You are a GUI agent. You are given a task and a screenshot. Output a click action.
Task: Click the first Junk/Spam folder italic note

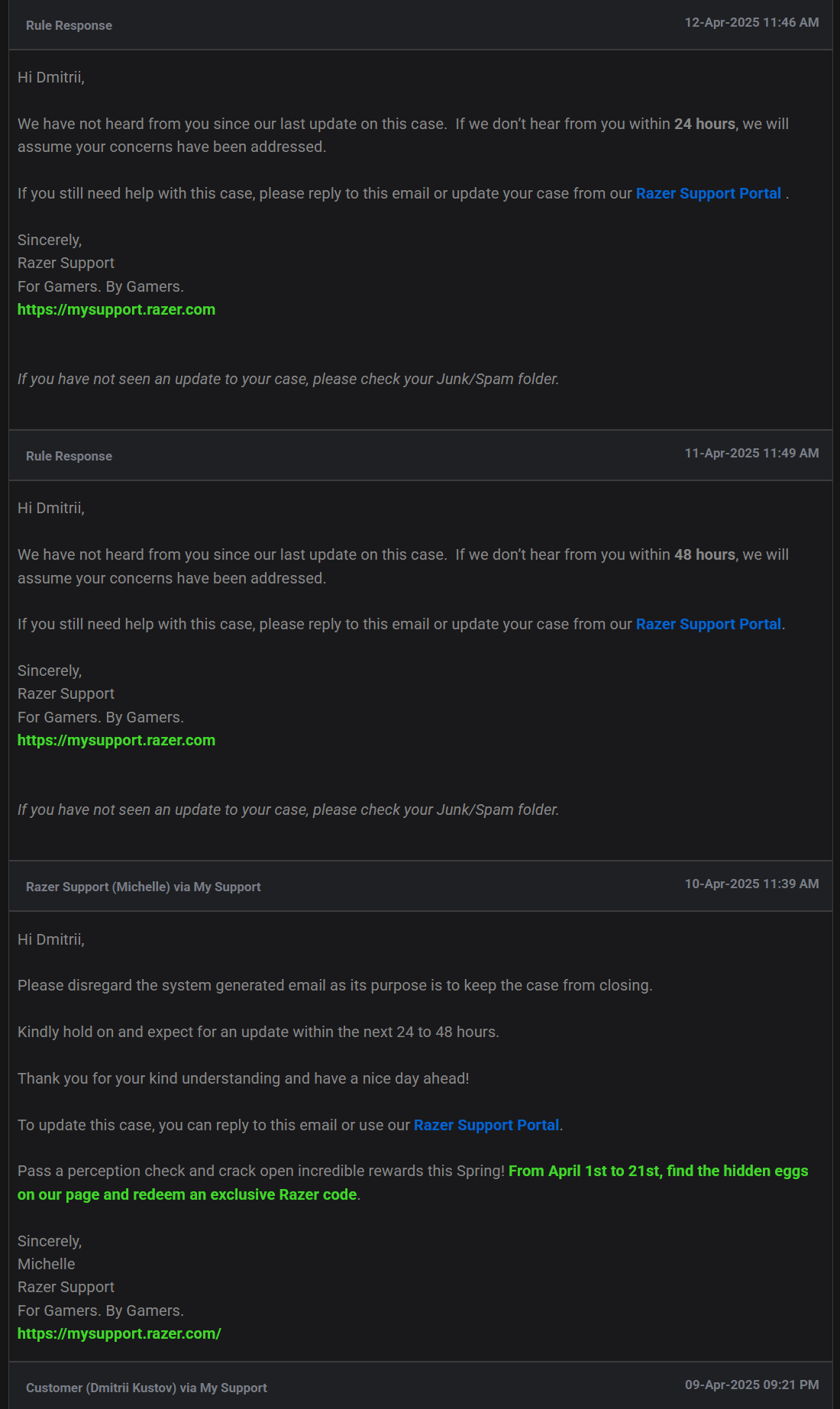[x=288, y=379]
